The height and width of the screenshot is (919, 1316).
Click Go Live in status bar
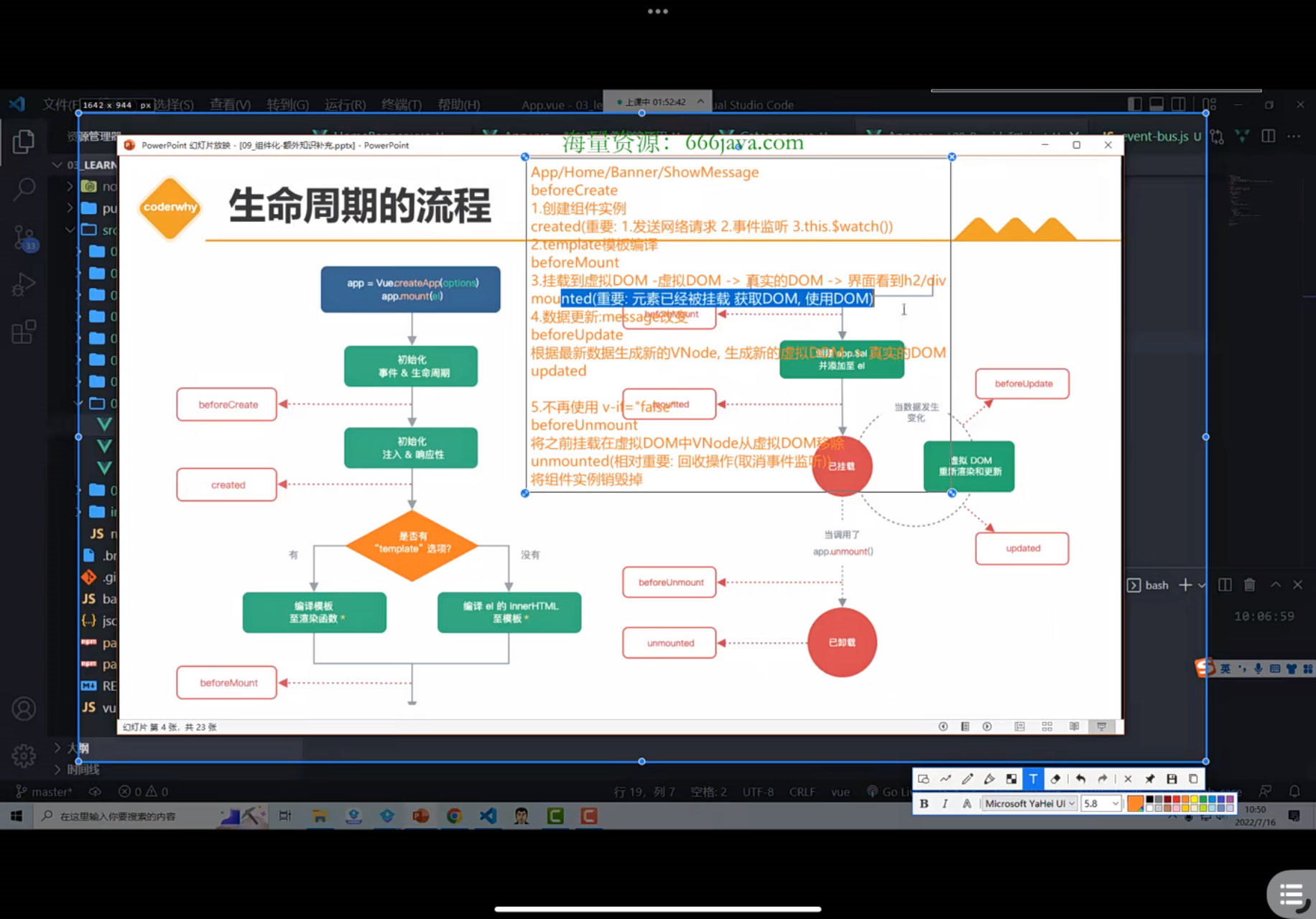point(889,791)
